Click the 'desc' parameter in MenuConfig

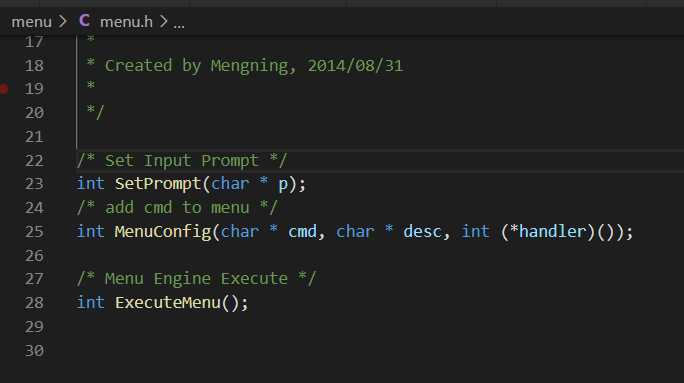pos(422,232)
